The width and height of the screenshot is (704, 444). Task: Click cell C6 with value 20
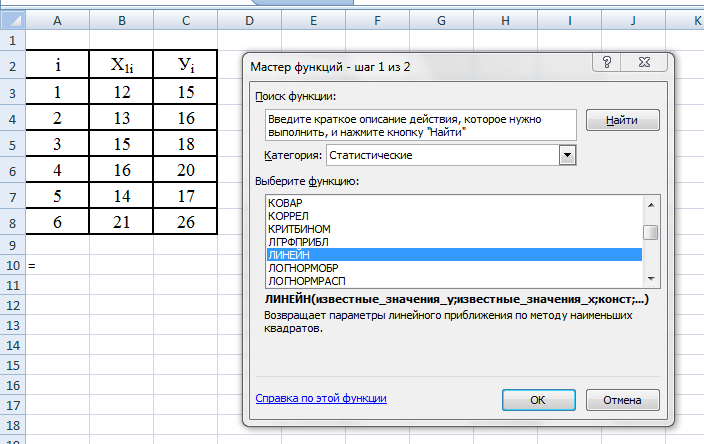pos(186,170)
